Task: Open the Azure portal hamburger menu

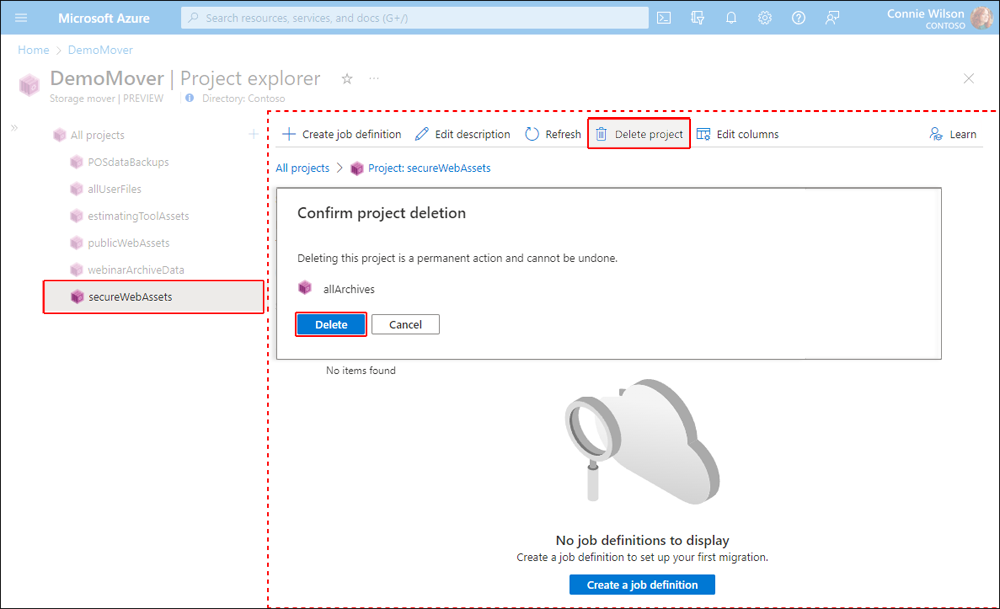Action: pos(21,18)
